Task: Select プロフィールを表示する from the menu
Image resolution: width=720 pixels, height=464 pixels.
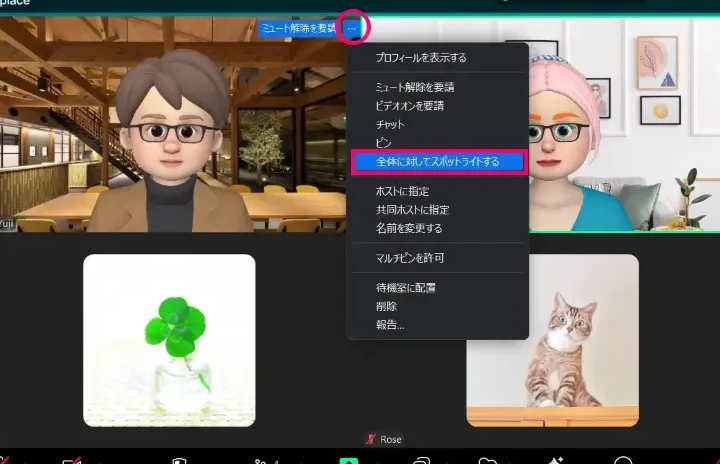Action: pyautogui.click(x=420, y=58)
